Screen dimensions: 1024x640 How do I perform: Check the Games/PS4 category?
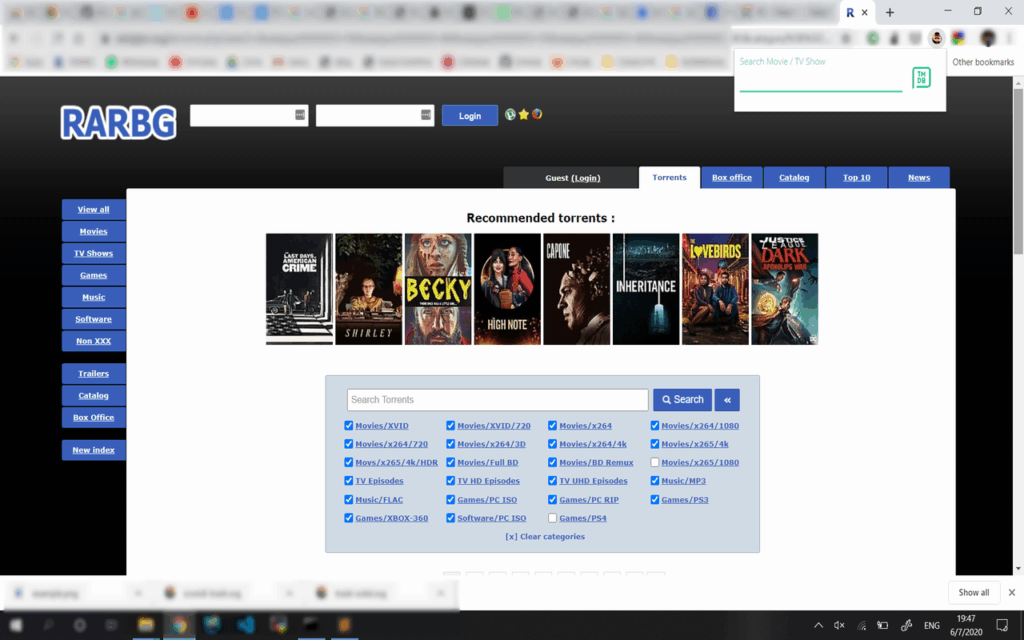coord(552,518)
